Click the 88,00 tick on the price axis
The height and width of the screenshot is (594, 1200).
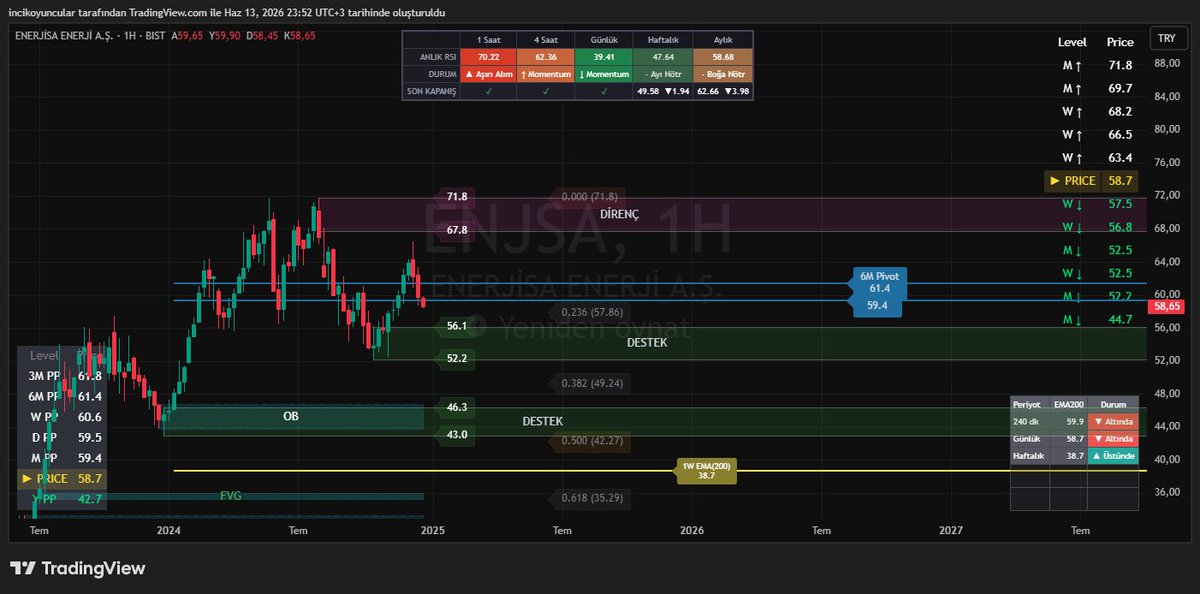point(1167,63)
